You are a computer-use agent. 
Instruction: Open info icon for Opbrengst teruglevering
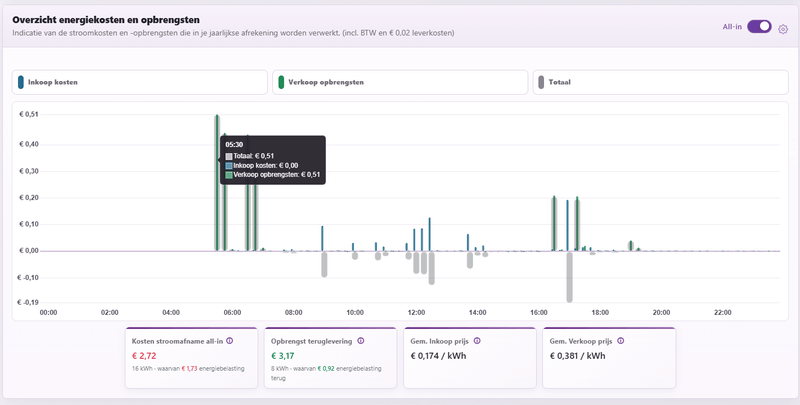[361, 341]
